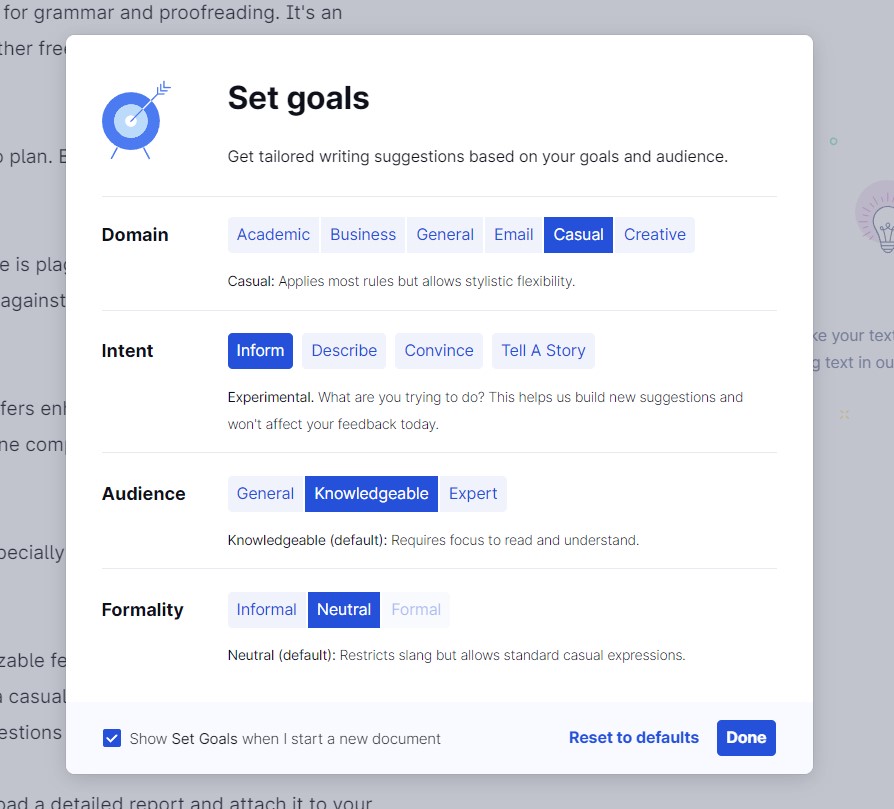
Task: Set formality to Informal
Action: (266, 610)
